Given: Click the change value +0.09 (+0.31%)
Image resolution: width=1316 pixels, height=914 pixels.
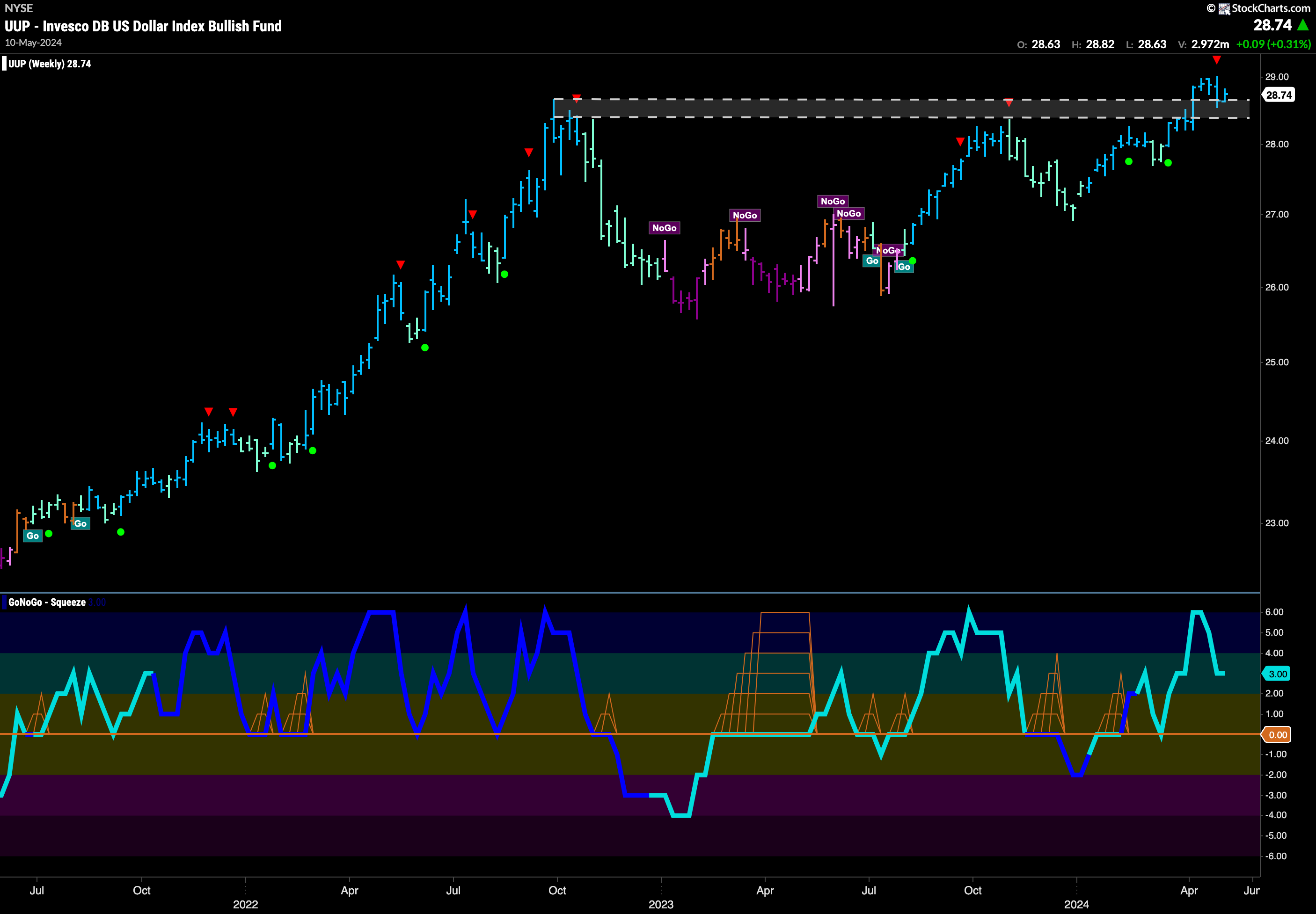Looking at the screenshot, I should (x=1273, y=44).
